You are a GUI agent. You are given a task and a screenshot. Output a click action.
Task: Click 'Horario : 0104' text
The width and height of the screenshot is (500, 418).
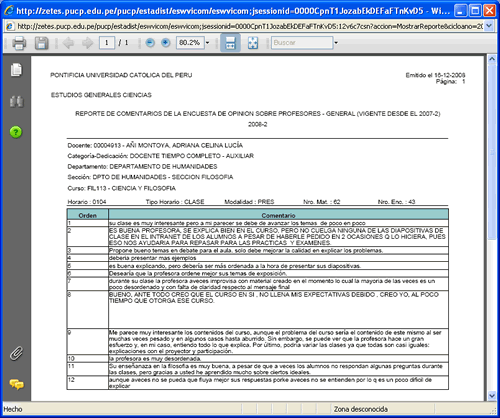87,202
